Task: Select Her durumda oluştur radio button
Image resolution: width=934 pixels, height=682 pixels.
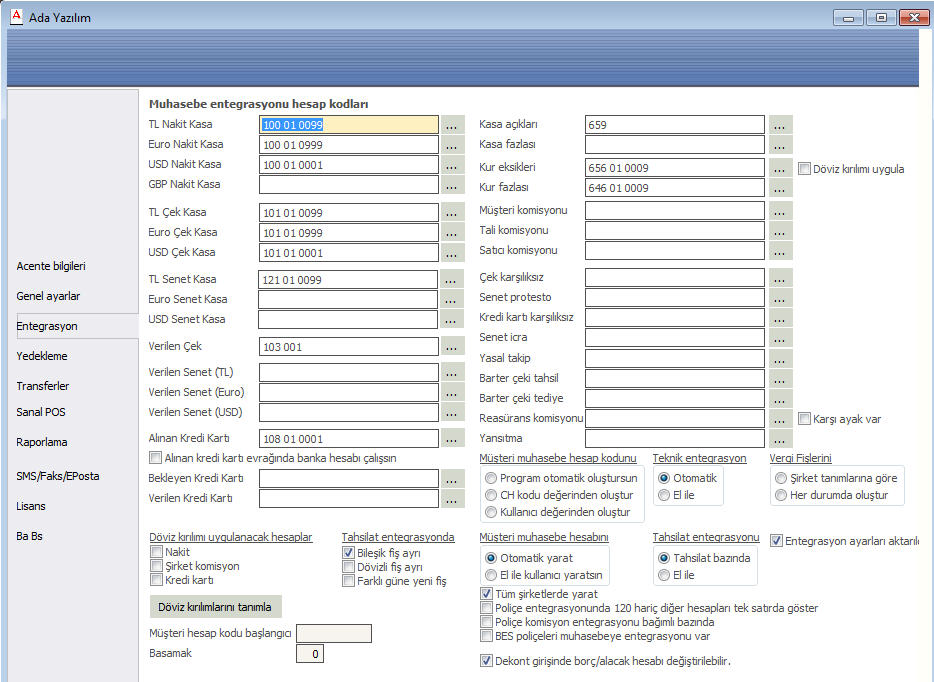Action: coord(781,495)
